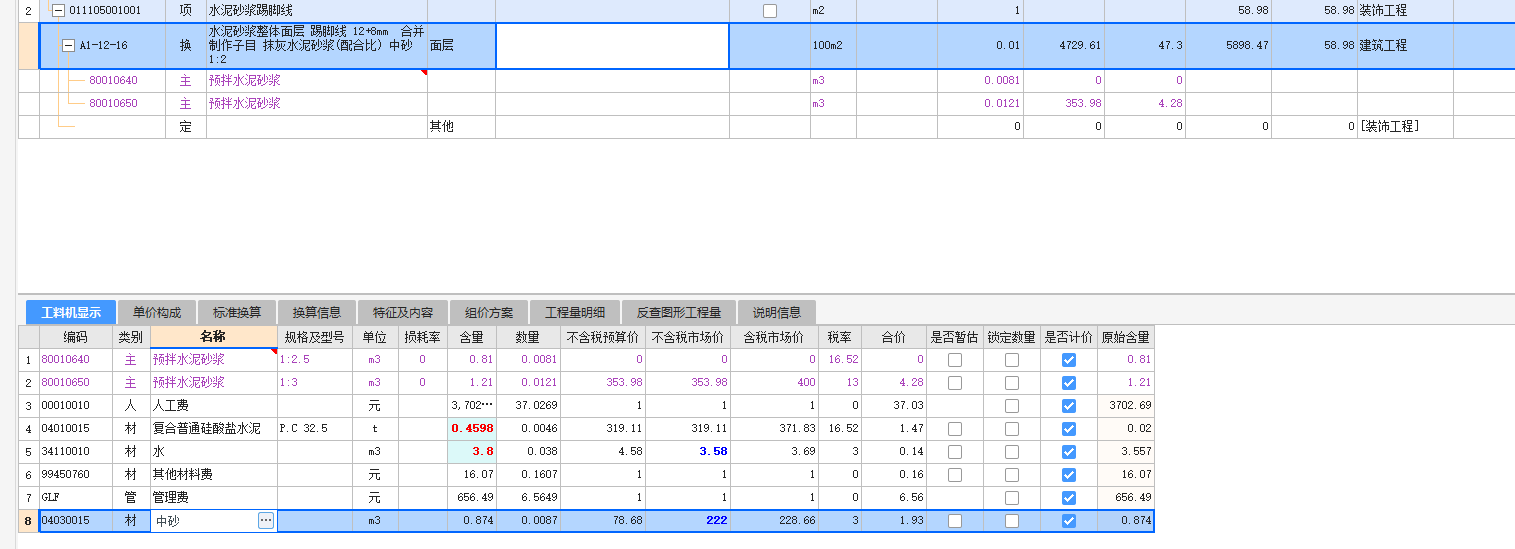The image size is (1515, 549).
Task: Click the empty feature cell beside 面层
Action: coord(612,45)
